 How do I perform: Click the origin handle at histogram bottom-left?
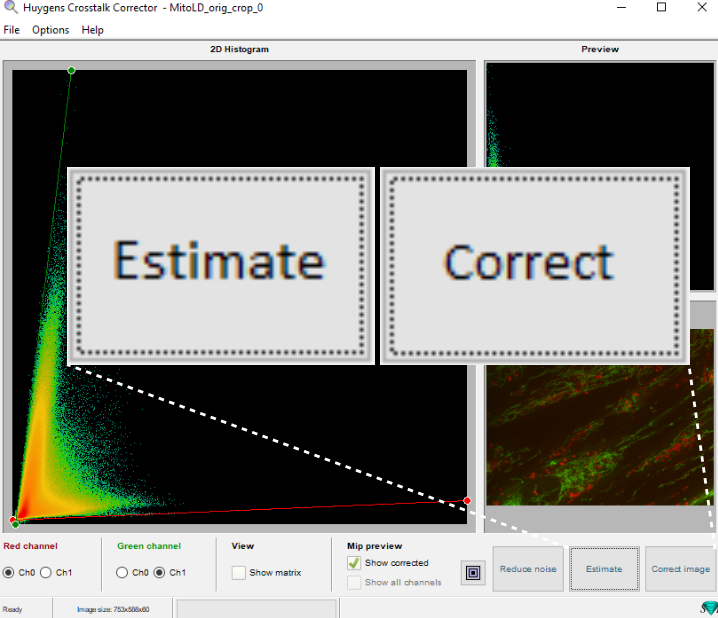pos(14,522)
